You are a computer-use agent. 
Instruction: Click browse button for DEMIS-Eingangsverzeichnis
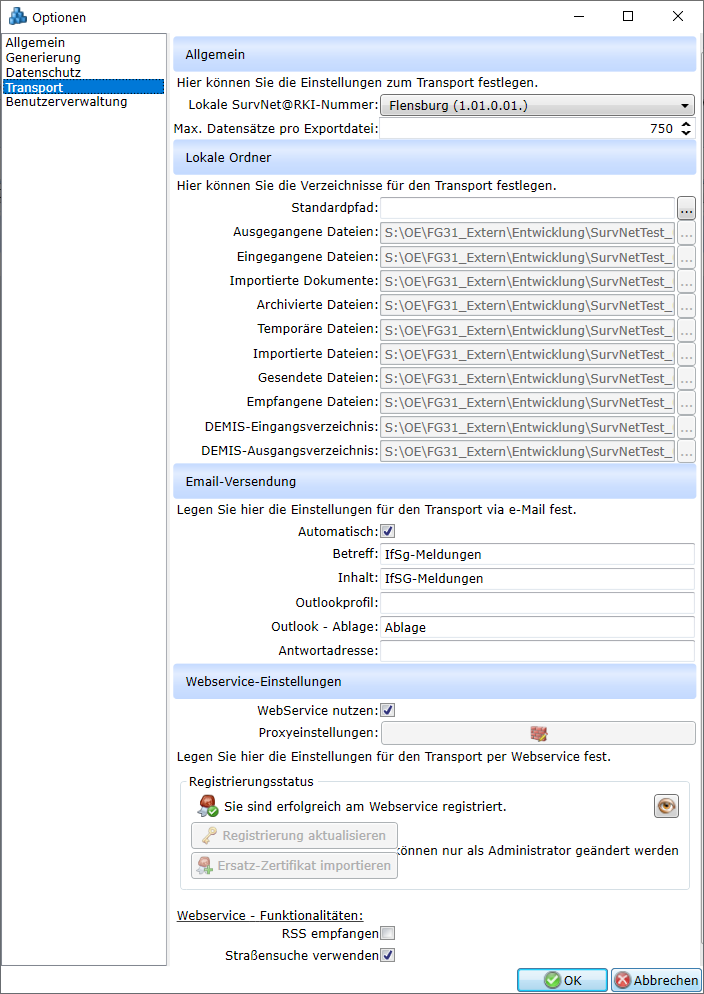pyautogui.click(x=686, y=427)
